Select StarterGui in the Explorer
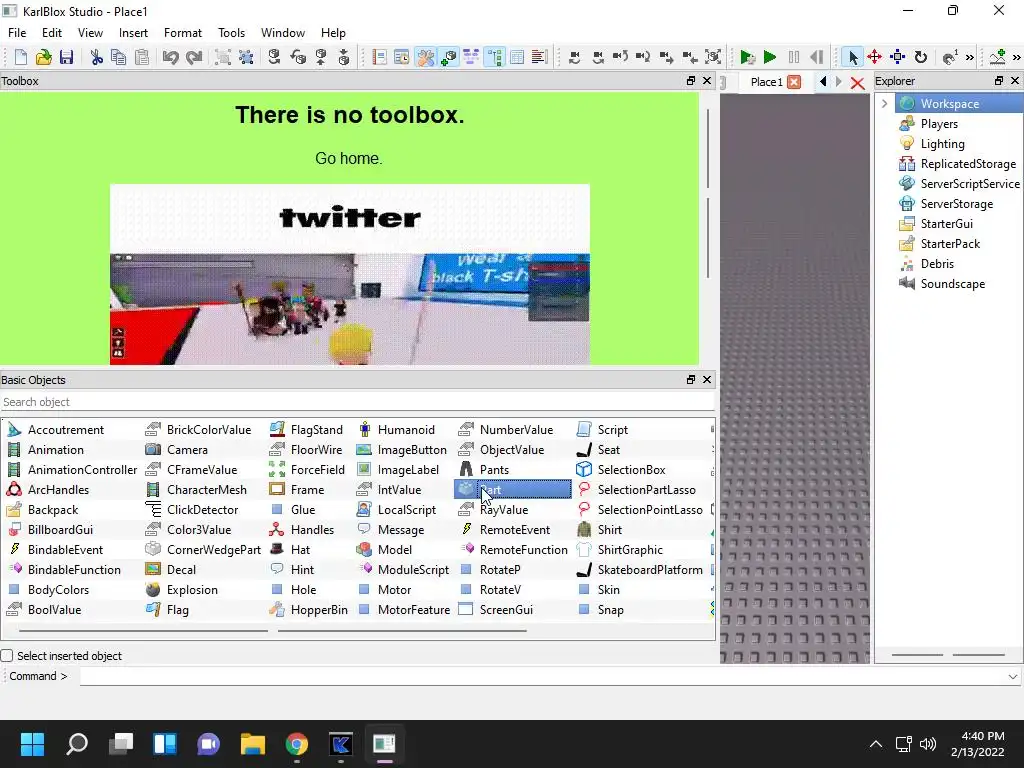This screenshot has height=768, width=1024. (946, 224)
